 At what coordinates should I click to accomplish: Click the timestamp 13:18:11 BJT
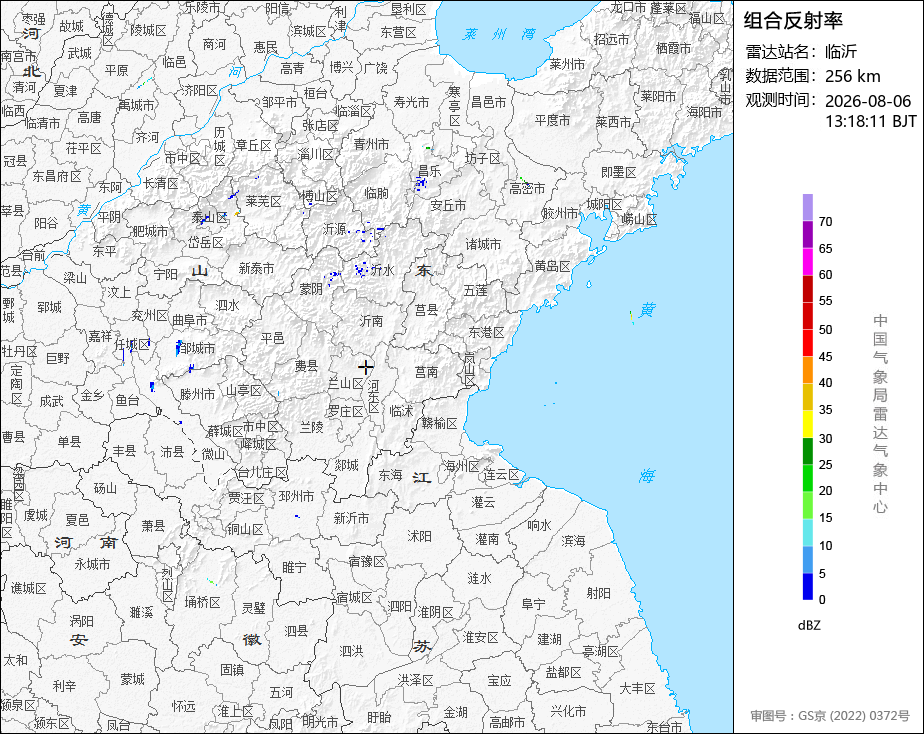pyautogui.click(x=871, y=121)
